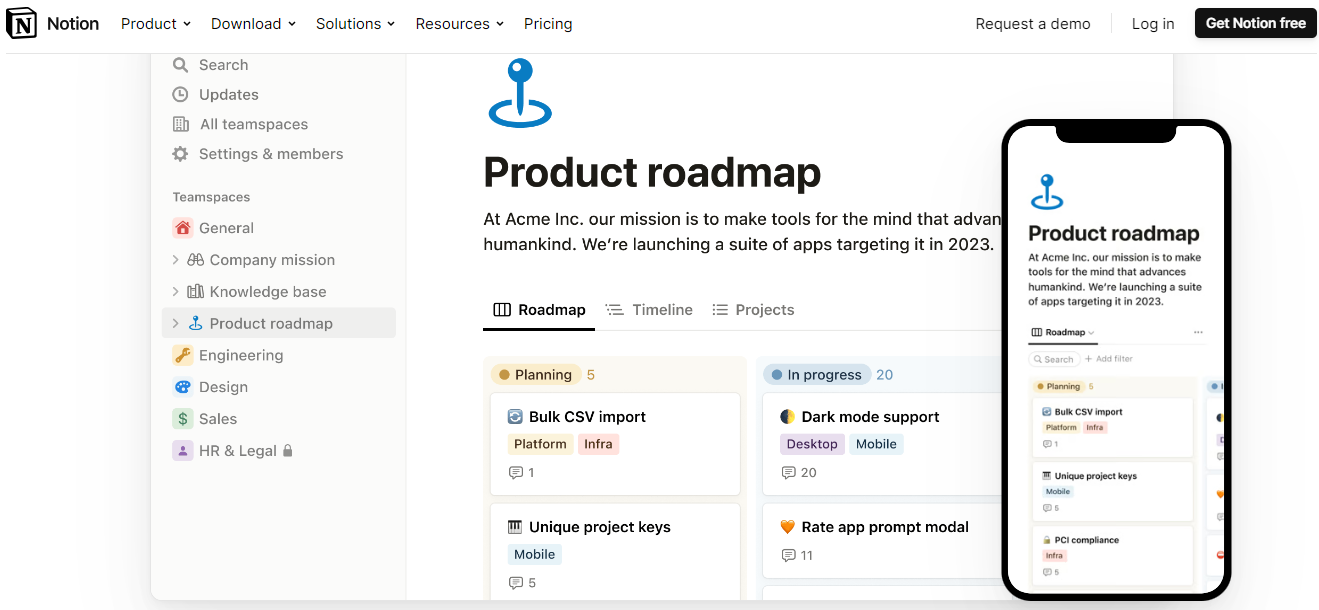This screenshot has height=610, width=1319.
Task: Click the Knowledge base books icon
Action: point(196,292)
